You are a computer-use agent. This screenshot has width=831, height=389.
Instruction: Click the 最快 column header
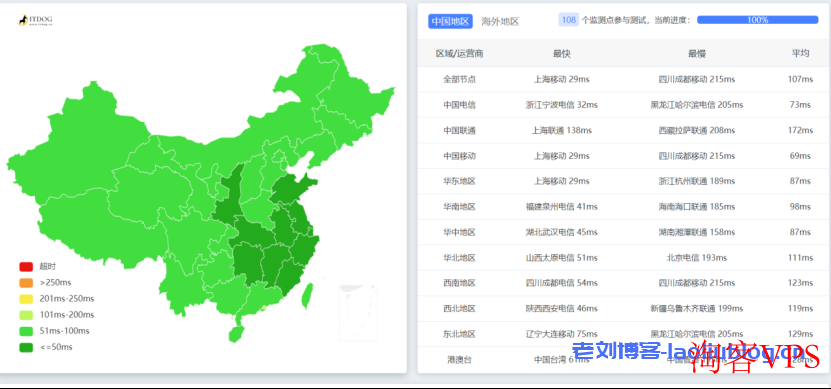point(562,54)
